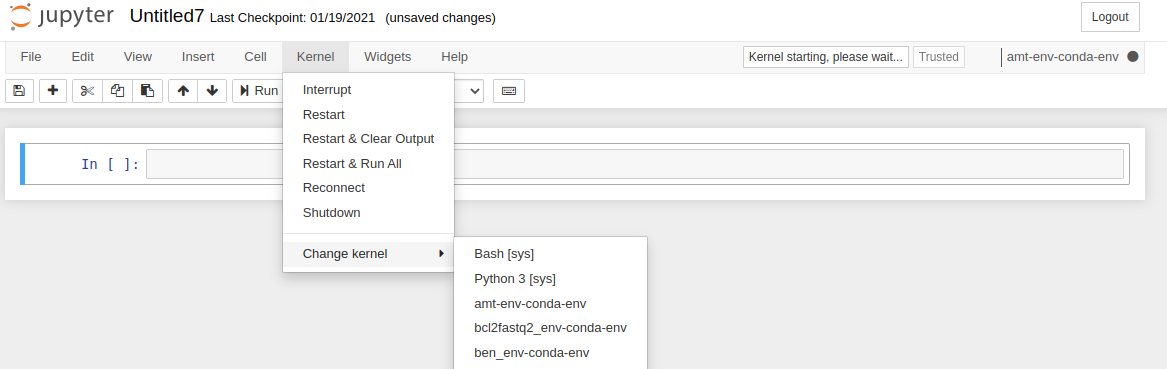The width and height of the screenshot is (1167, 369).
Task: Move selected cell down arrow
Action: tap(212, 91)
